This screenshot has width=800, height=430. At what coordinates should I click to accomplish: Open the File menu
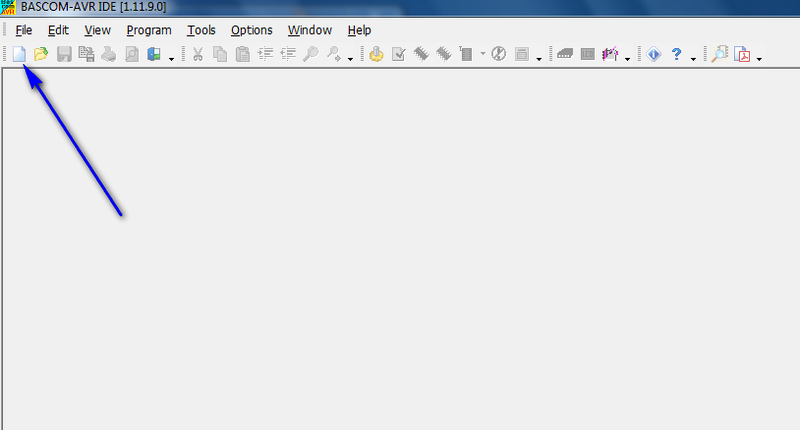[24, 30]
